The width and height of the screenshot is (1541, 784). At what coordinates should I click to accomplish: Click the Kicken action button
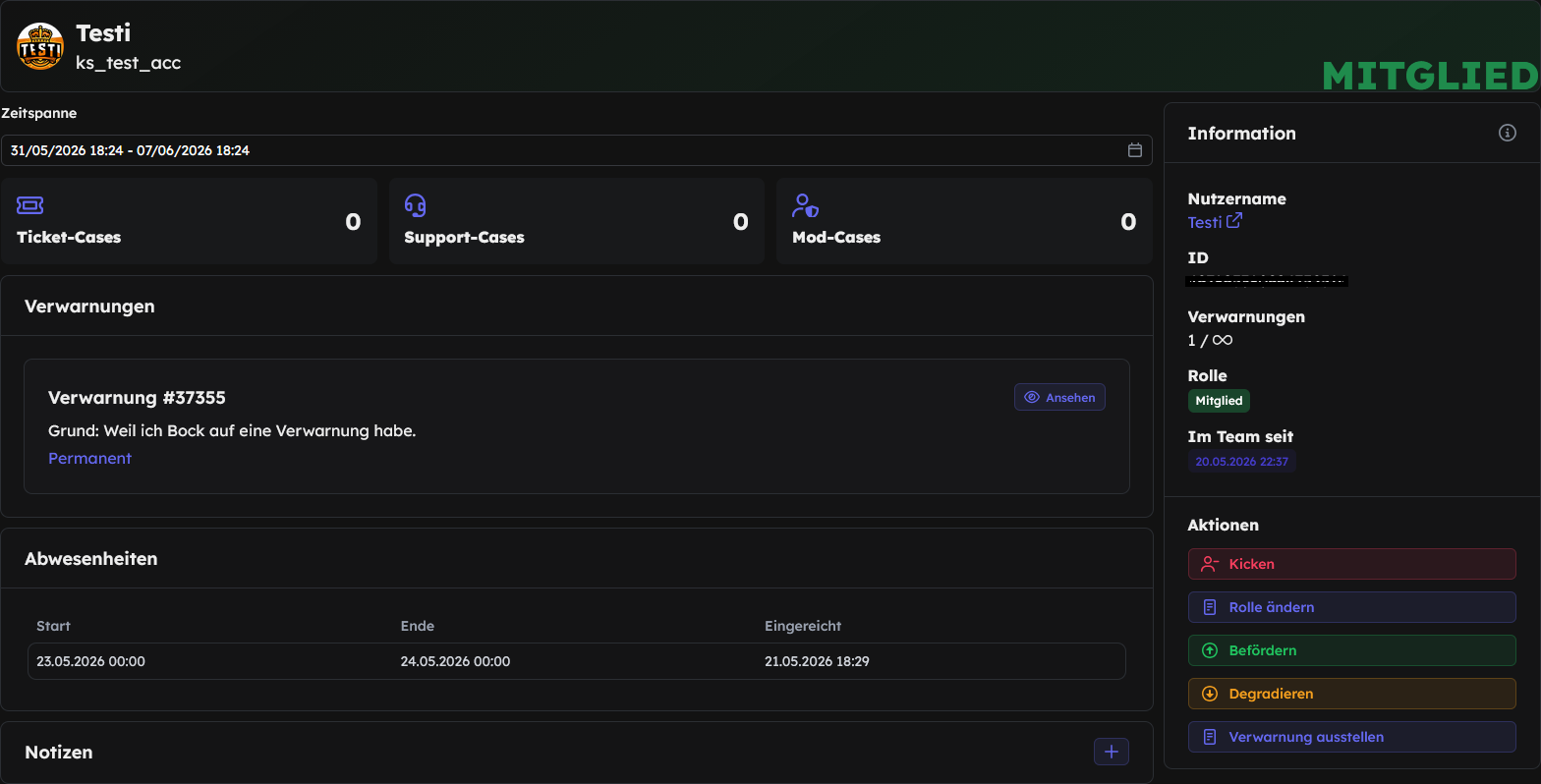(x=1351, y=564)
